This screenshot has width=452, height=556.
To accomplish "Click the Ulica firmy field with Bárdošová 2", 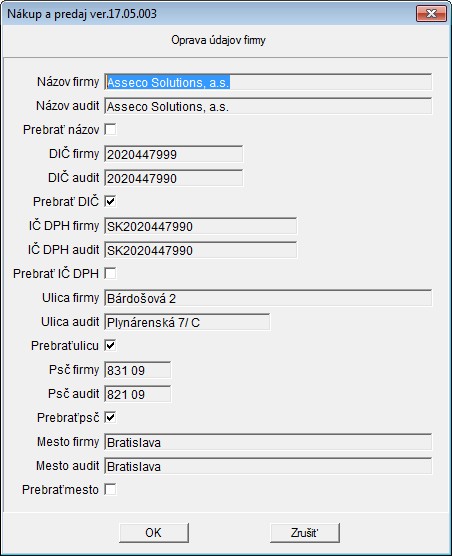I will (x=268, y=298).
